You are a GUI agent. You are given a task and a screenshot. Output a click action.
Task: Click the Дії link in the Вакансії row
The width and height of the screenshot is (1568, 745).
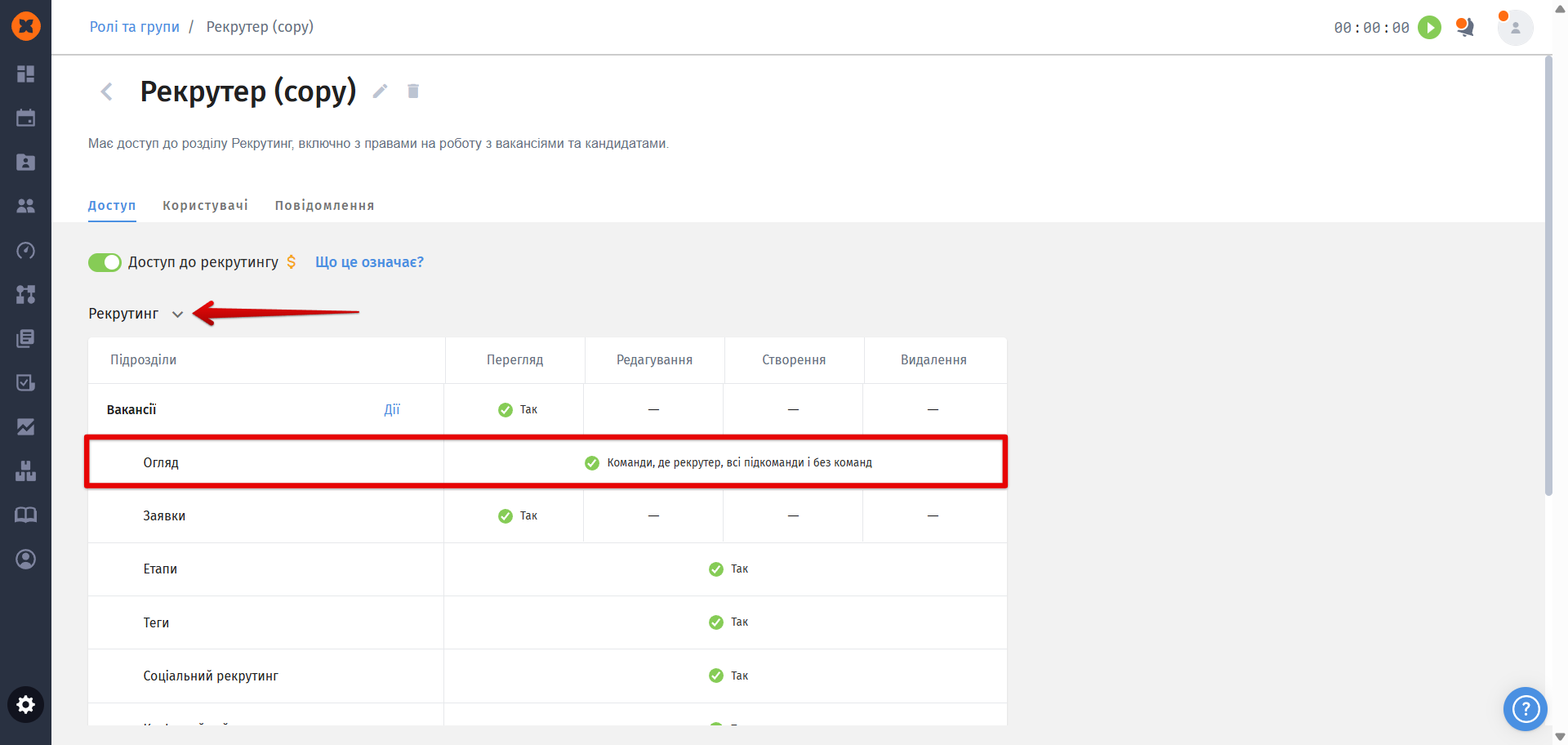click(x=392, y=409)
